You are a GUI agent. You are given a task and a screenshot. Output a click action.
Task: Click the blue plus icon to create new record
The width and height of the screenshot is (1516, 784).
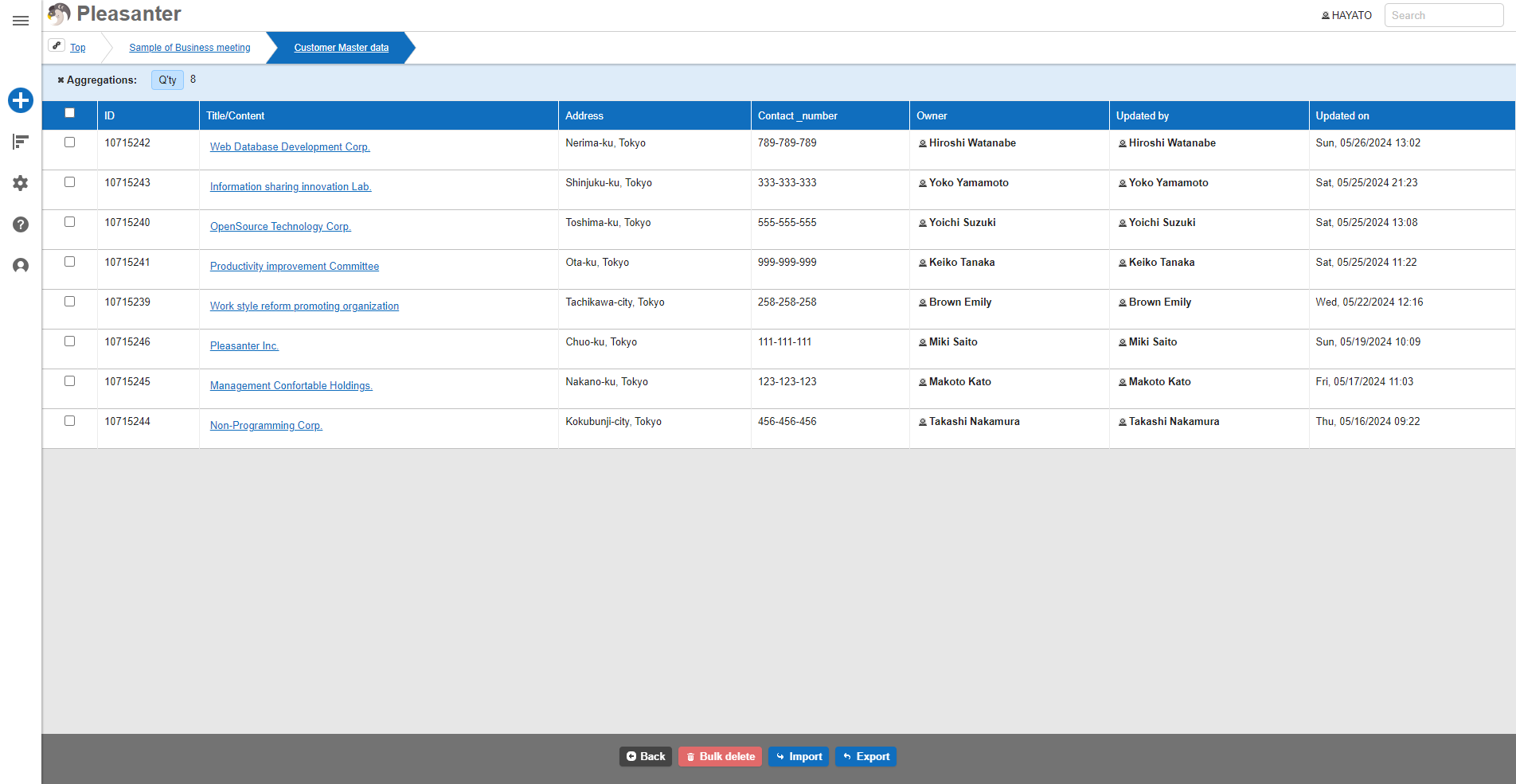click(x=21, y=100)
